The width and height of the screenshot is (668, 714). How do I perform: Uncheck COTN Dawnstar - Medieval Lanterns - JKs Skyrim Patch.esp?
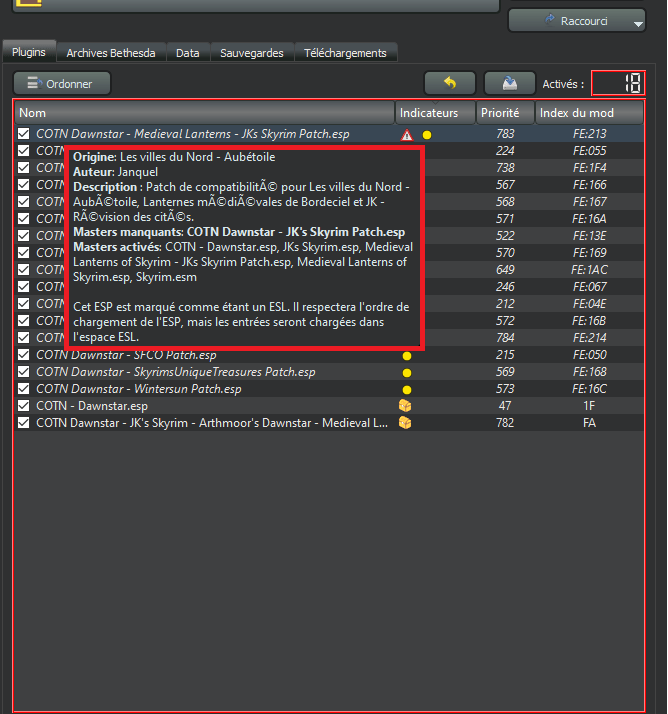pyautogui.click(x=24, y=134)
